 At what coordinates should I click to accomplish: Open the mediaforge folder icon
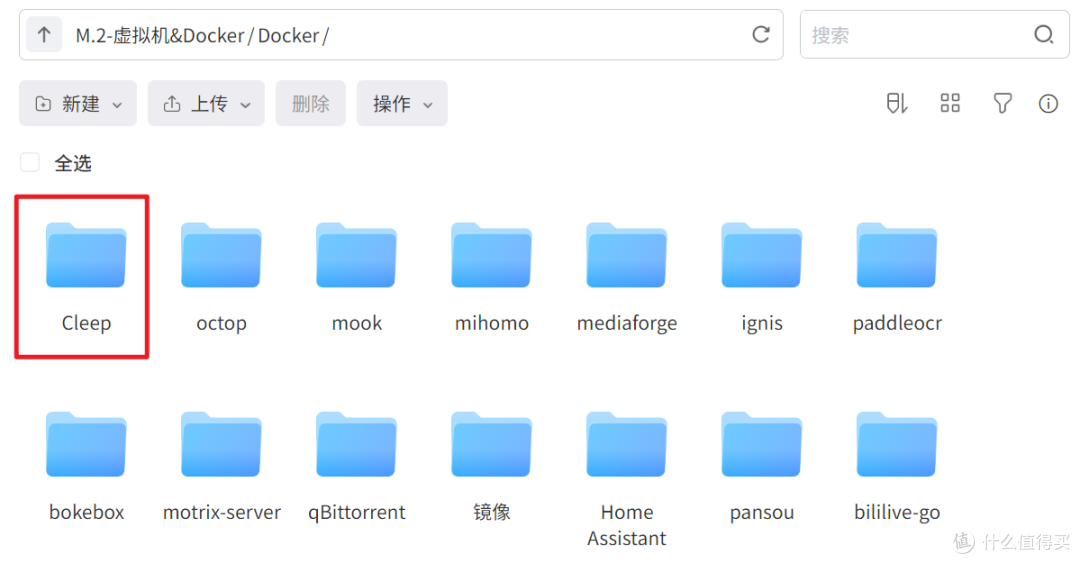pyautogui.click(x=626, y=255)
